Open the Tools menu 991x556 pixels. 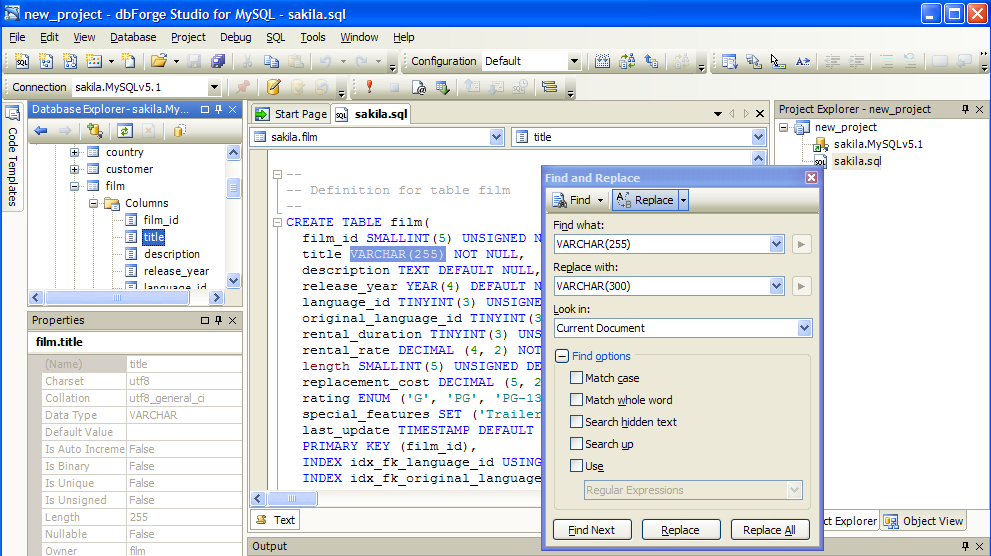(x=313, y=37)
